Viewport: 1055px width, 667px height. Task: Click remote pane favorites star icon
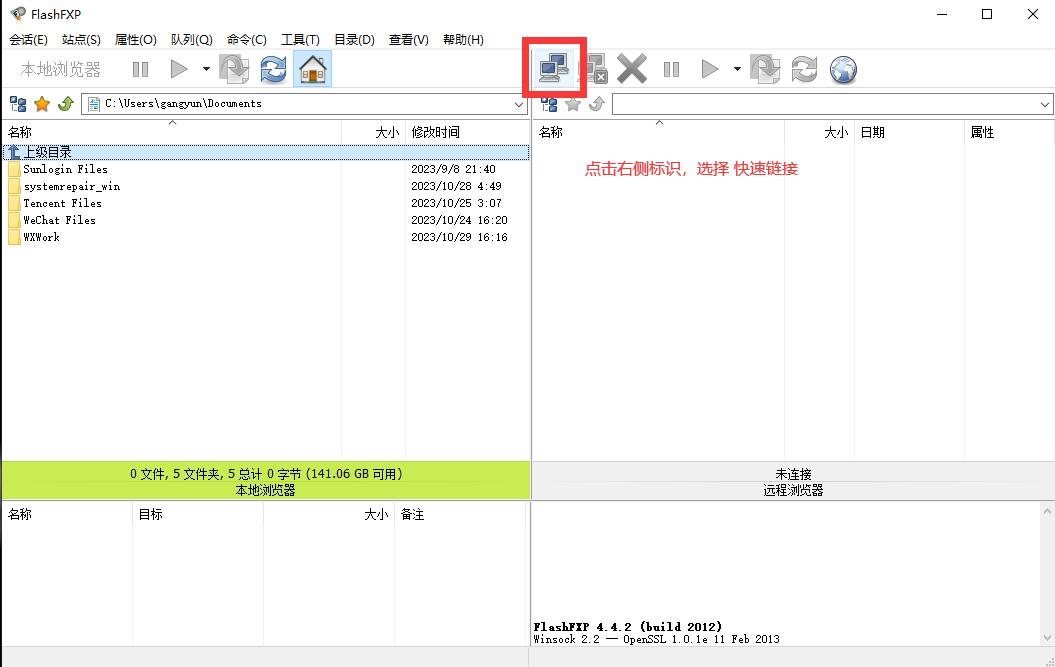[573, 104]
